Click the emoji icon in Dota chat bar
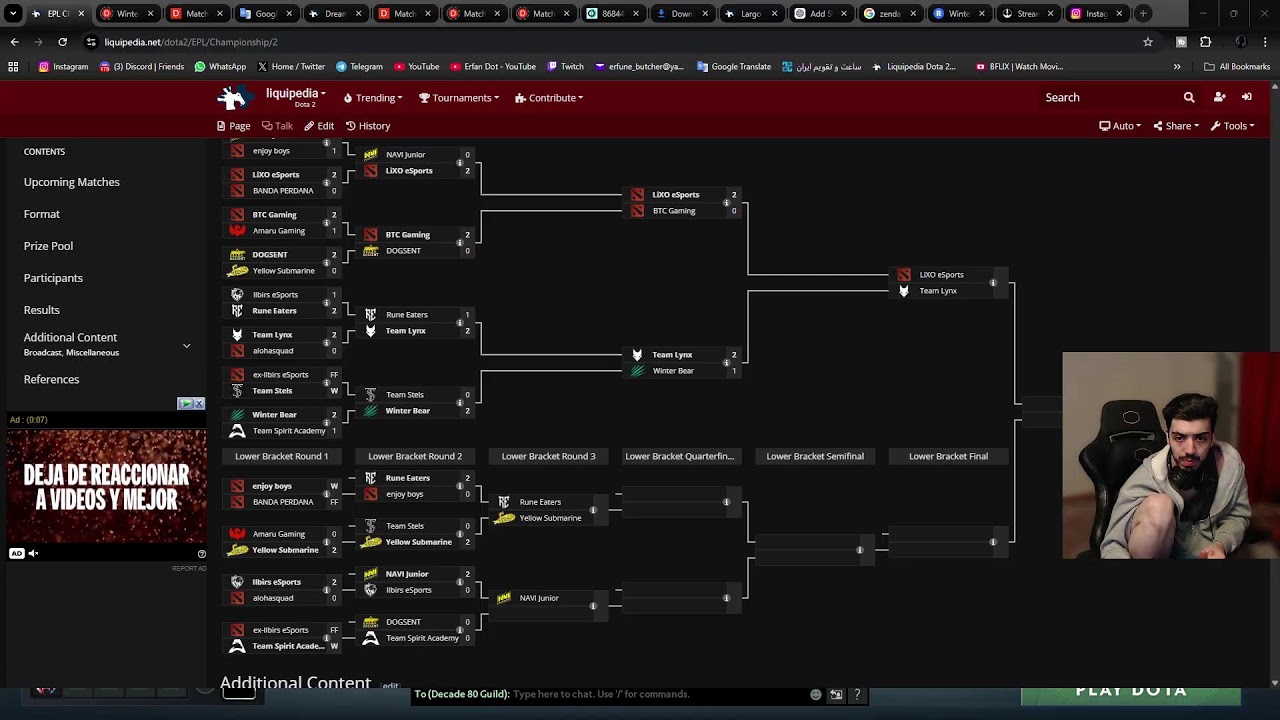Image resolution: width=1280 pixels, height=720 pixels. (816, 694)
